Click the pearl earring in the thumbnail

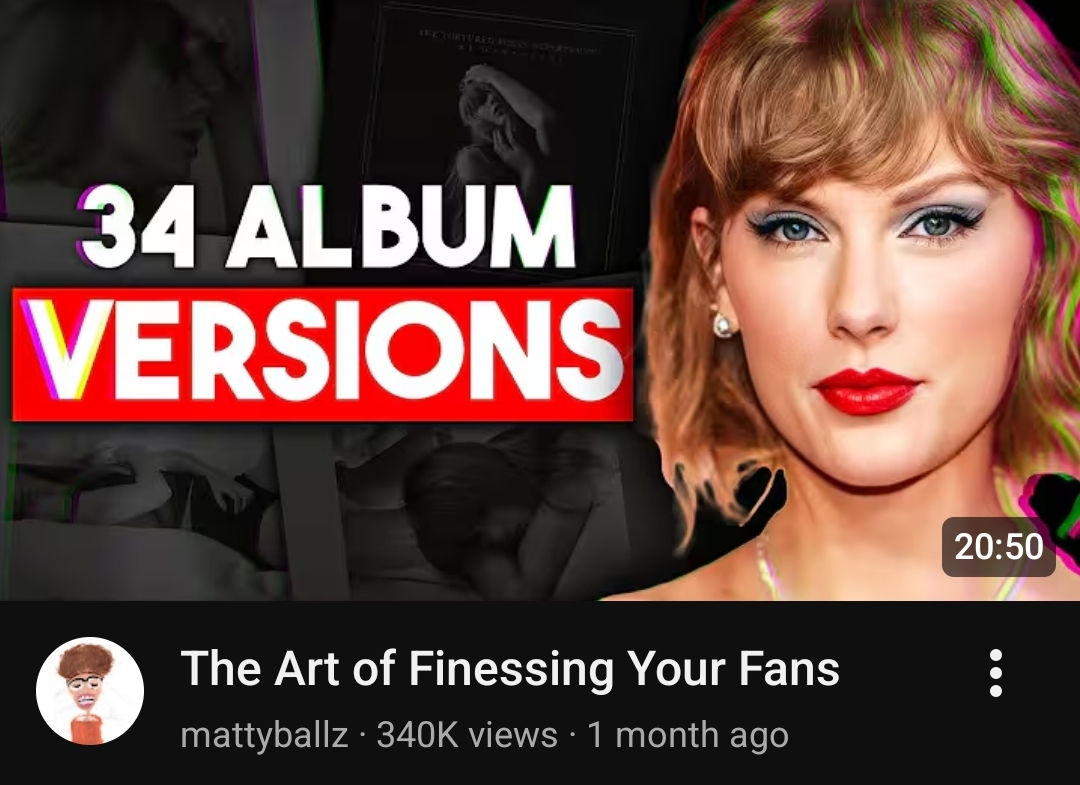[x=724, y=324]
